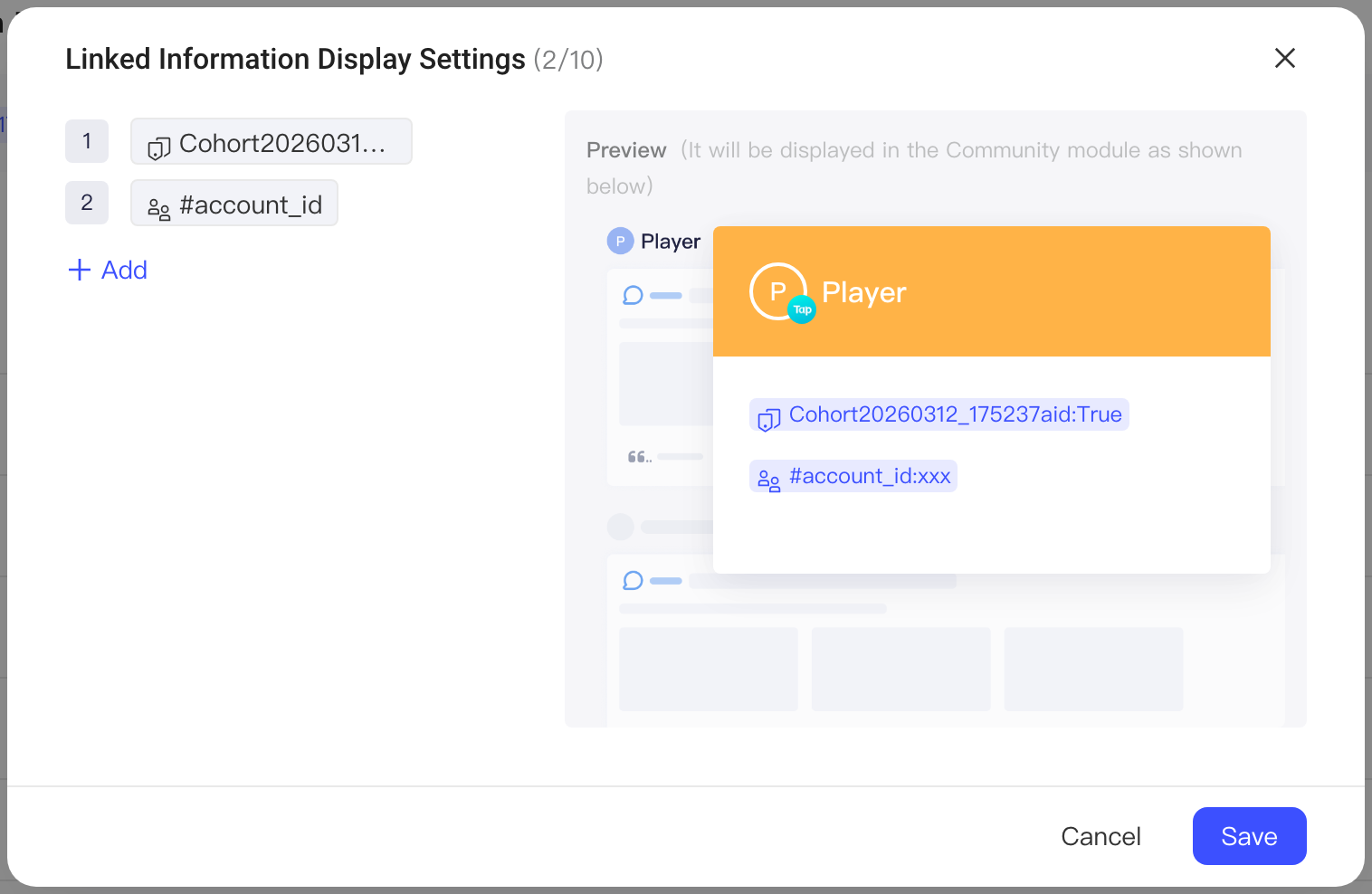Click the #account_id:xxx tag in preview
1372x894 pixels.
[x=853, y=476]
